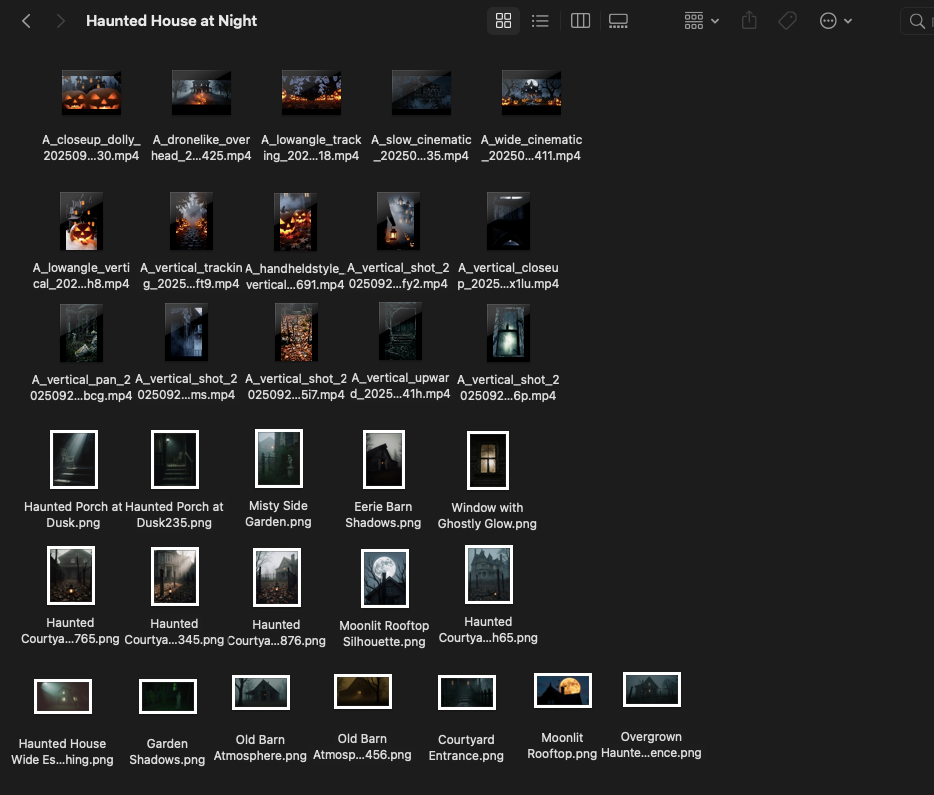Click the forward navigation arrow

pos(61,21)
